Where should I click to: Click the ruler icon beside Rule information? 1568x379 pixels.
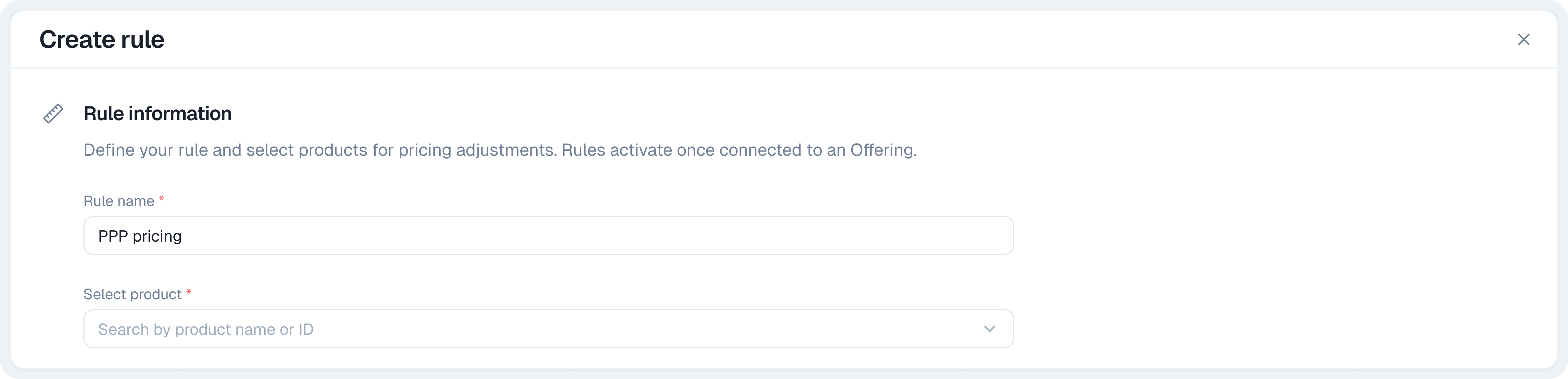pyautogui.click(x=53, y=114)
